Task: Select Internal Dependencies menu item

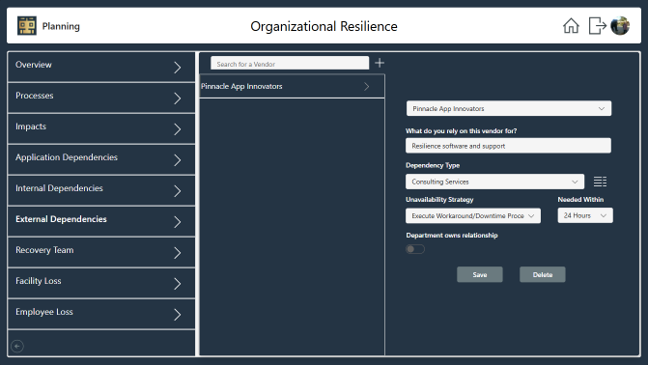Action: pyautogui.click(x=101, y=190)
